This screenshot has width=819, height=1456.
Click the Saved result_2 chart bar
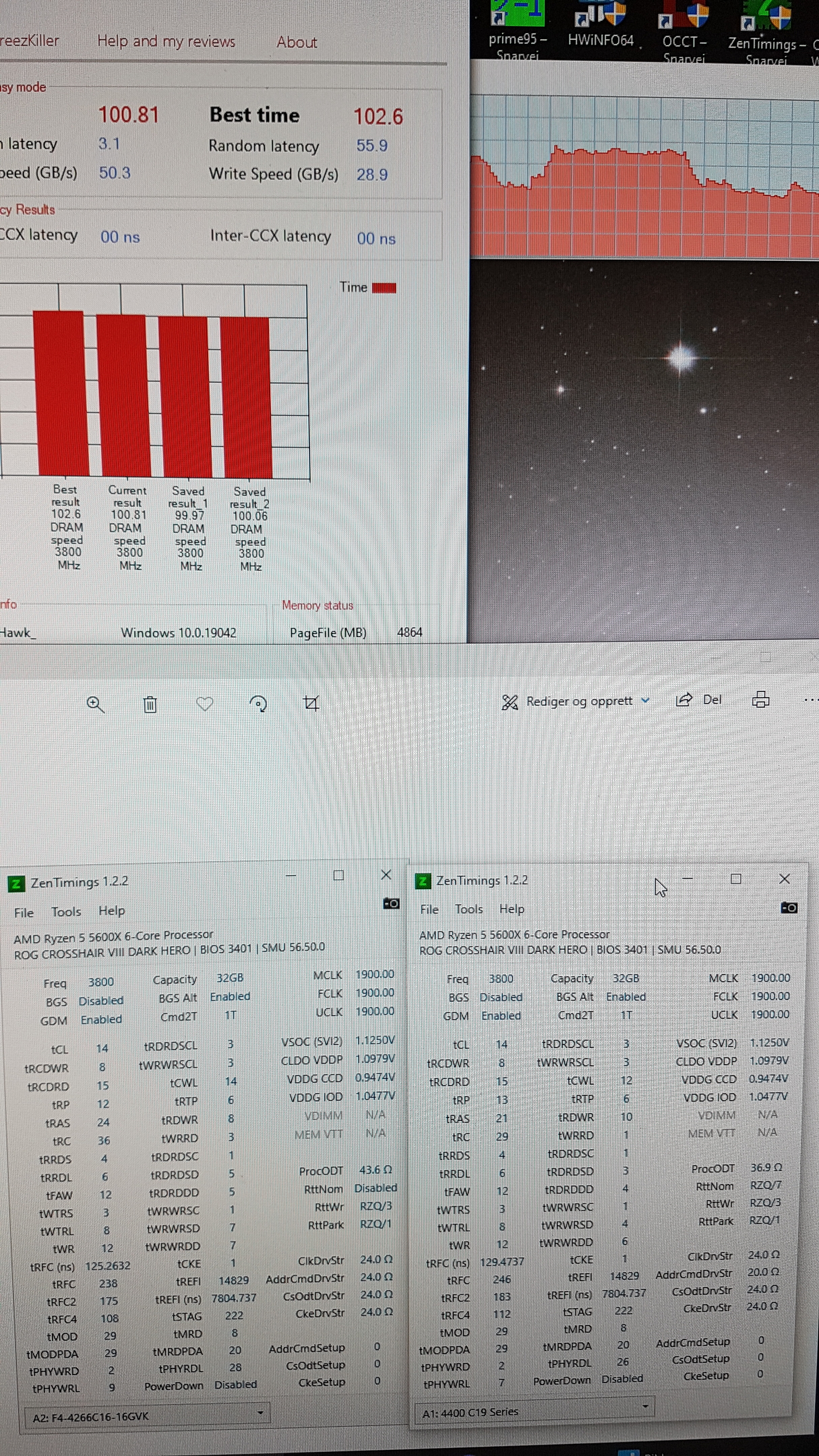pyautogui.click(x=245, y=398)
